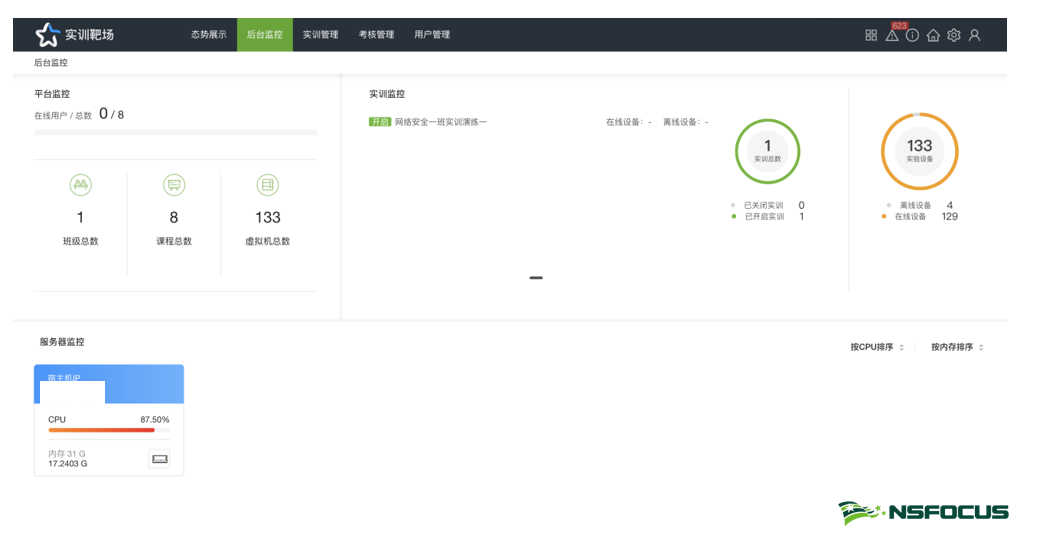Open the grid apps icon in header
Screen dimensions: 1040x533
click(x=871, y=35)
